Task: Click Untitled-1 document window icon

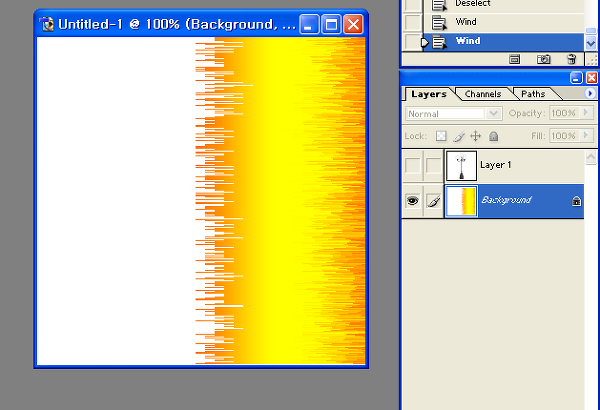Action: (47, 24)
